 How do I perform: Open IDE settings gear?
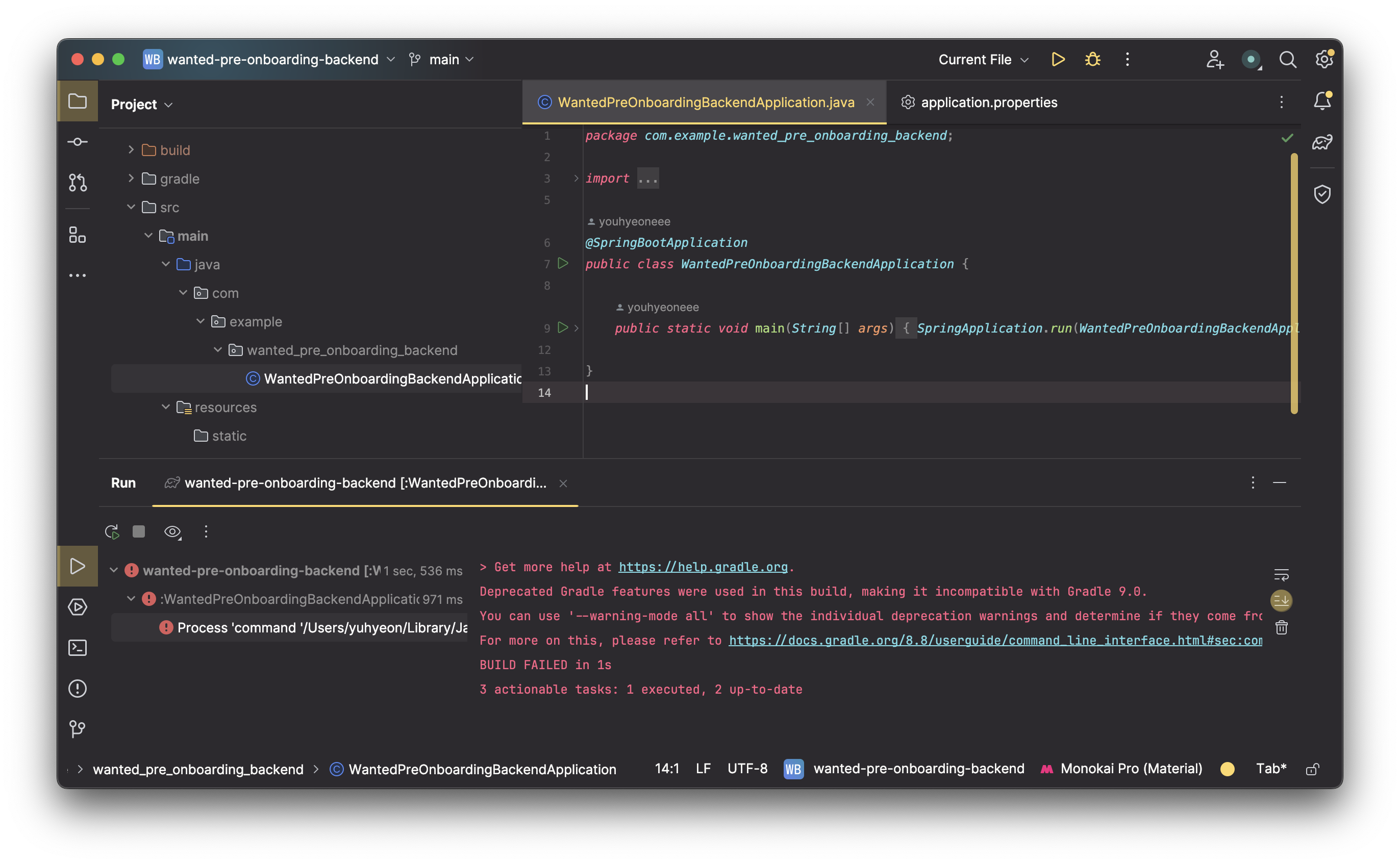tap(1324, 60)
